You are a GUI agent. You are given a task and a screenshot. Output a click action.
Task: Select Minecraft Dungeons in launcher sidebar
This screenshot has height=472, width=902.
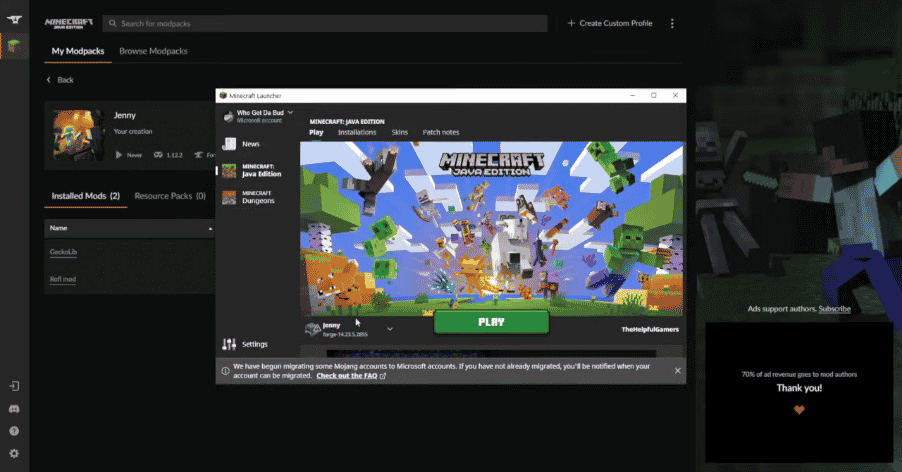pyautogui.click(x=258, y=197)
